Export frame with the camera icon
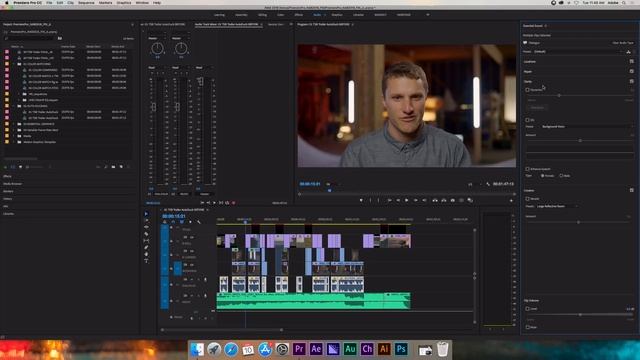This screenshot has height=360, width=640. tap(453, 200)
